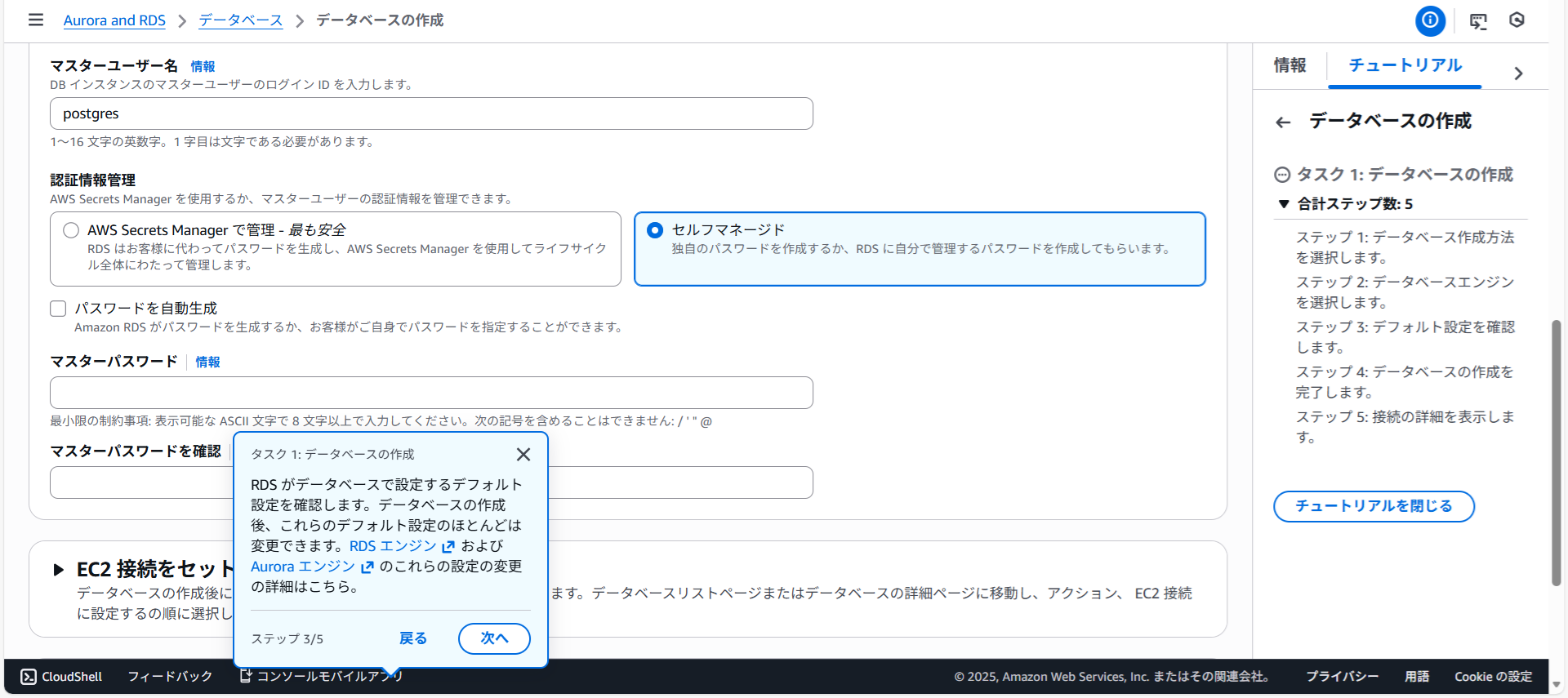Click the 次へ button in popover

point(494,638)
